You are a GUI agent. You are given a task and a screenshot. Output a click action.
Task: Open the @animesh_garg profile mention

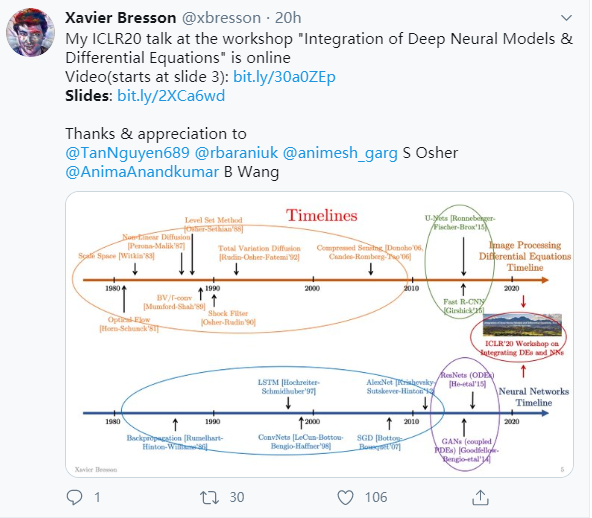coord(340,153)
